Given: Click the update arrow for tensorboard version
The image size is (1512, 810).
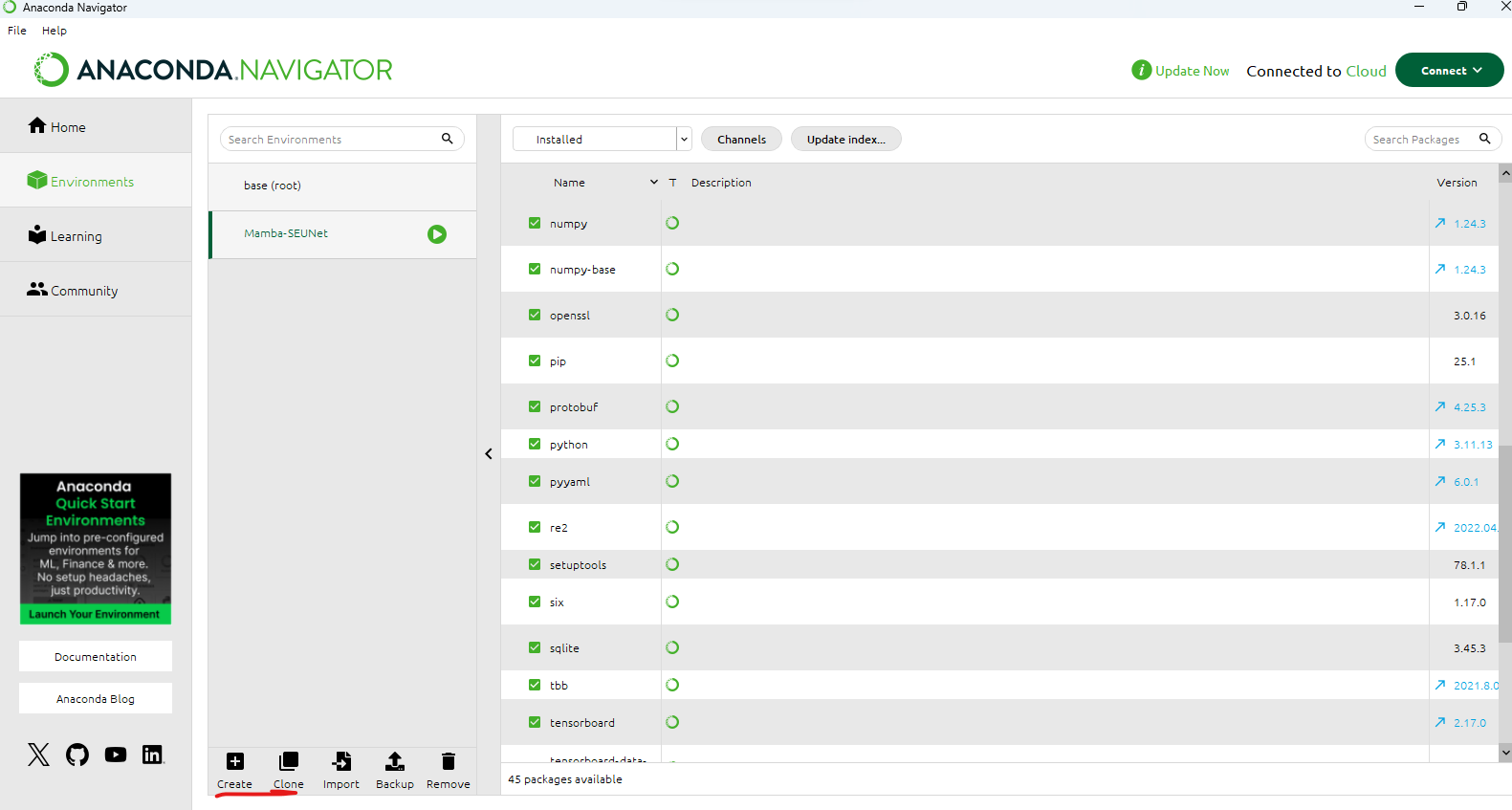Looking at the screenshot, I should coord(1440,722).
